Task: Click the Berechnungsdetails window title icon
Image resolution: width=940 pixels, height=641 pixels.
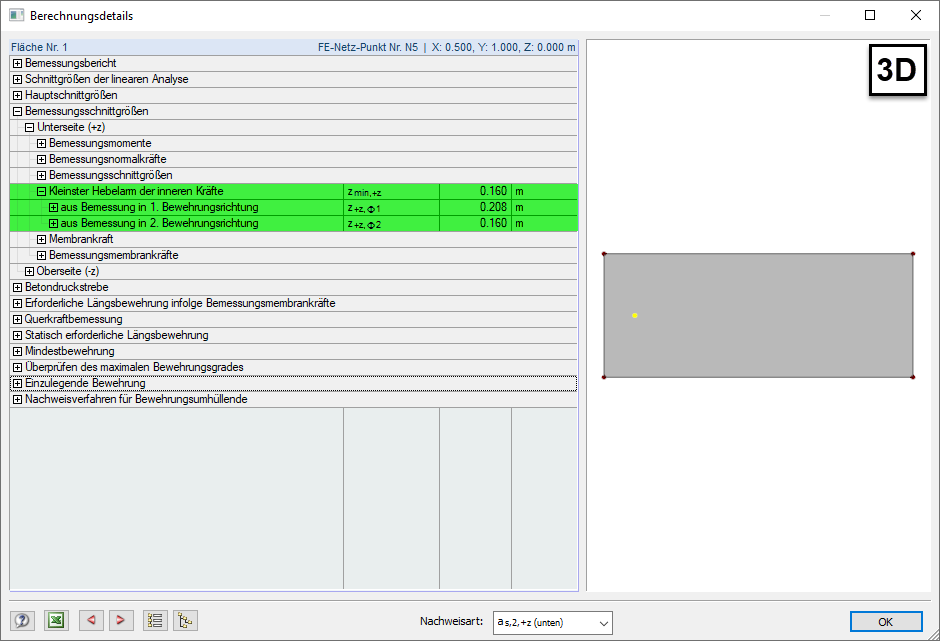Action: click(x=16, y=16)
